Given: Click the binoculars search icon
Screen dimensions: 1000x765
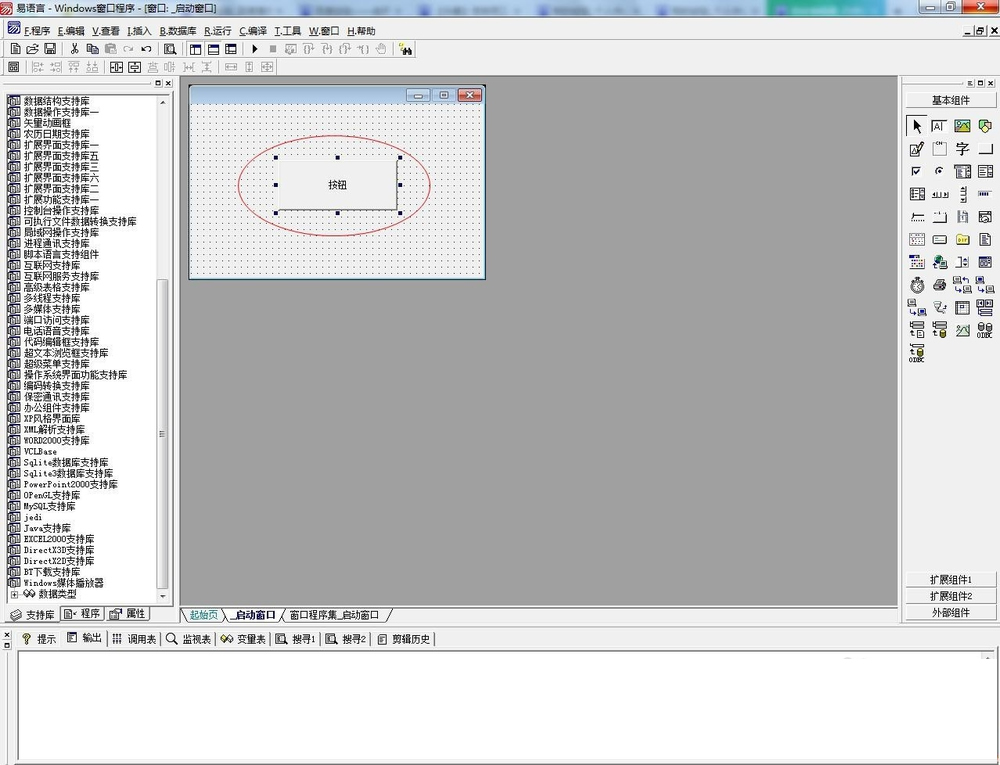Looking at the screenshot, I should 405,49.
